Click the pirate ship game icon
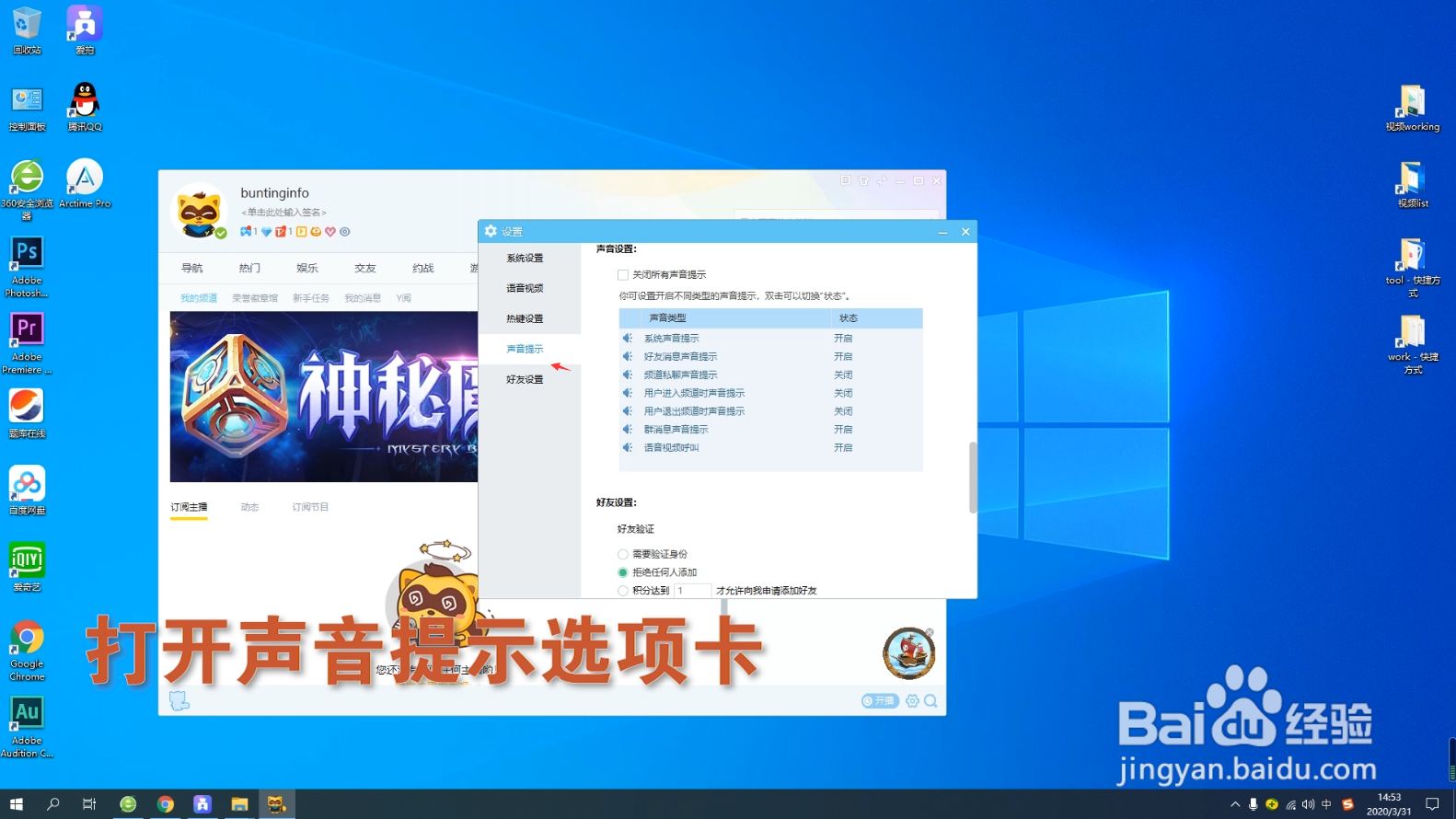Screen dimensions: 1456x819 tap(908, 652)
